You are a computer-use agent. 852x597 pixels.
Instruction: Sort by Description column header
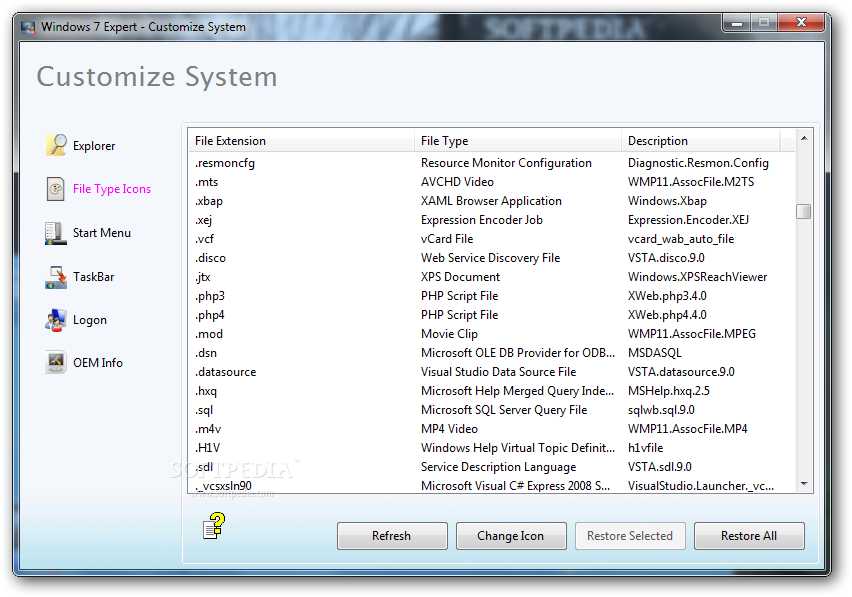700,141
